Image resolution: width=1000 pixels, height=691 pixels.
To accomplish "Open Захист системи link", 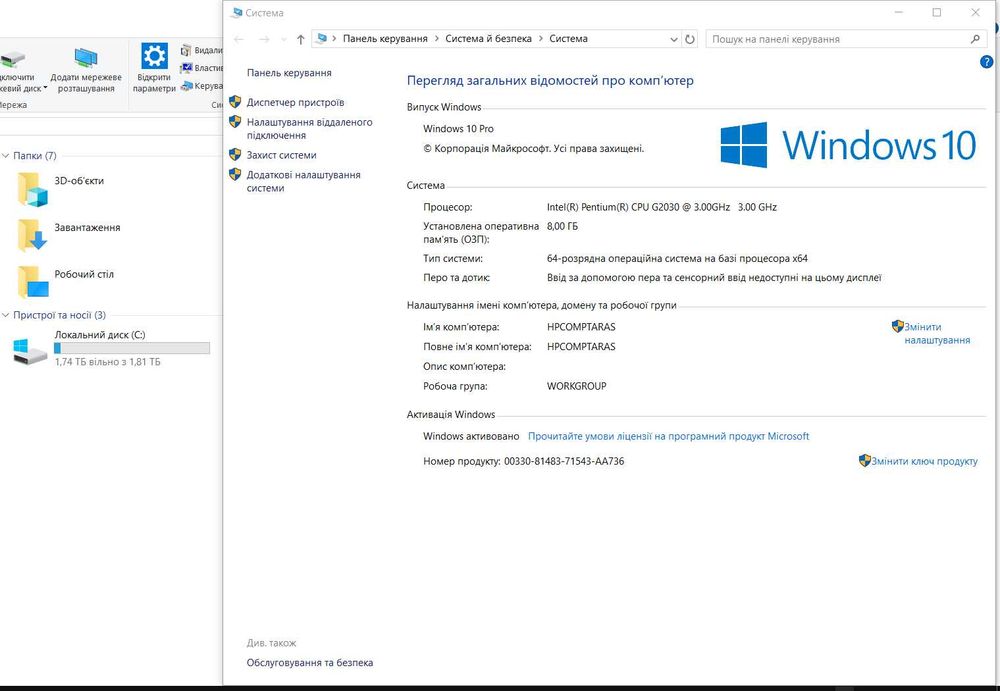I will coord(281,155).
